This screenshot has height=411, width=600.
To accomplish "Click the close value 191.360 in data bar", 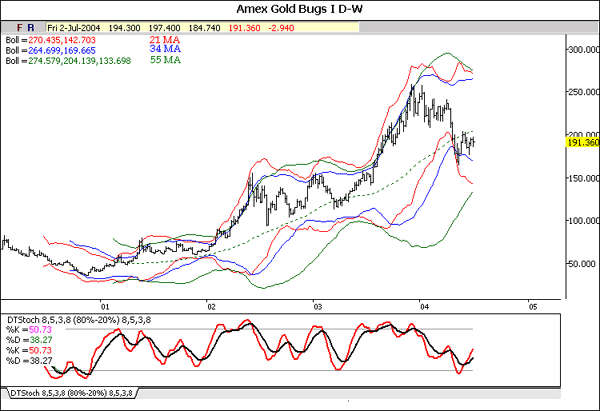I will [x=244, y=28].
